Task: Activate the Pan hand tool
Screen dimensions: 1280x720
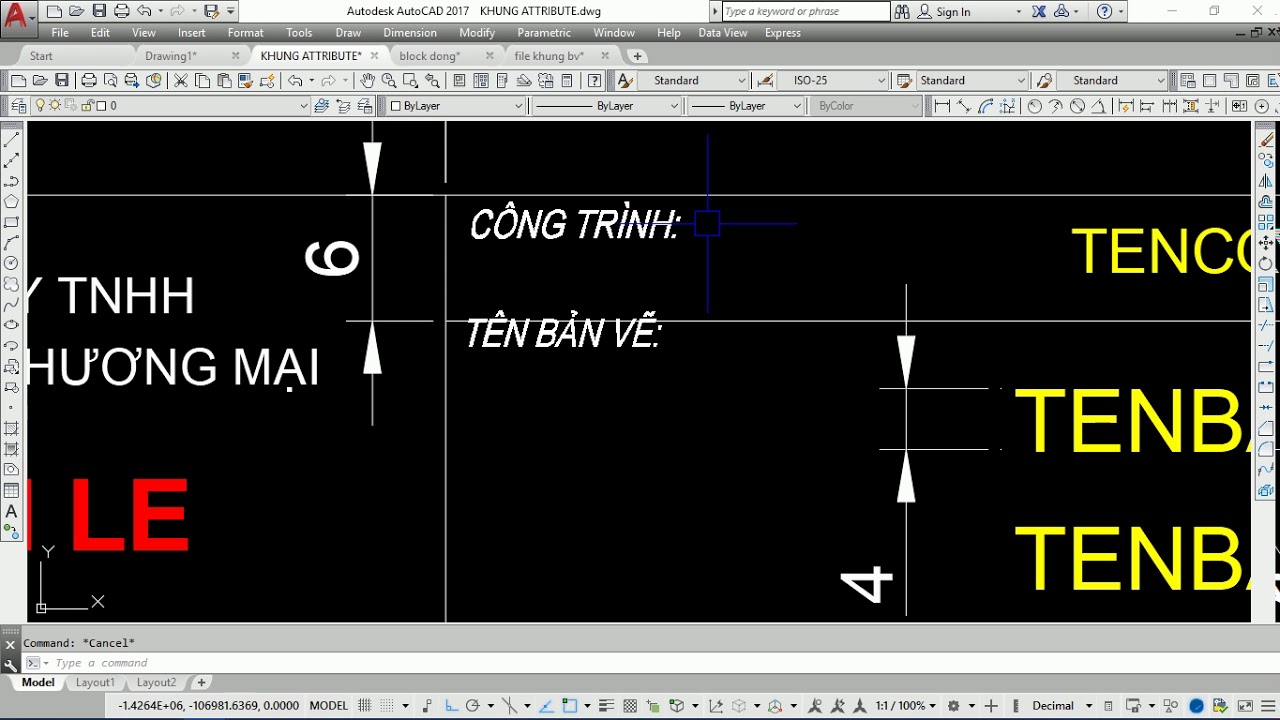Action: coord(367,80)
